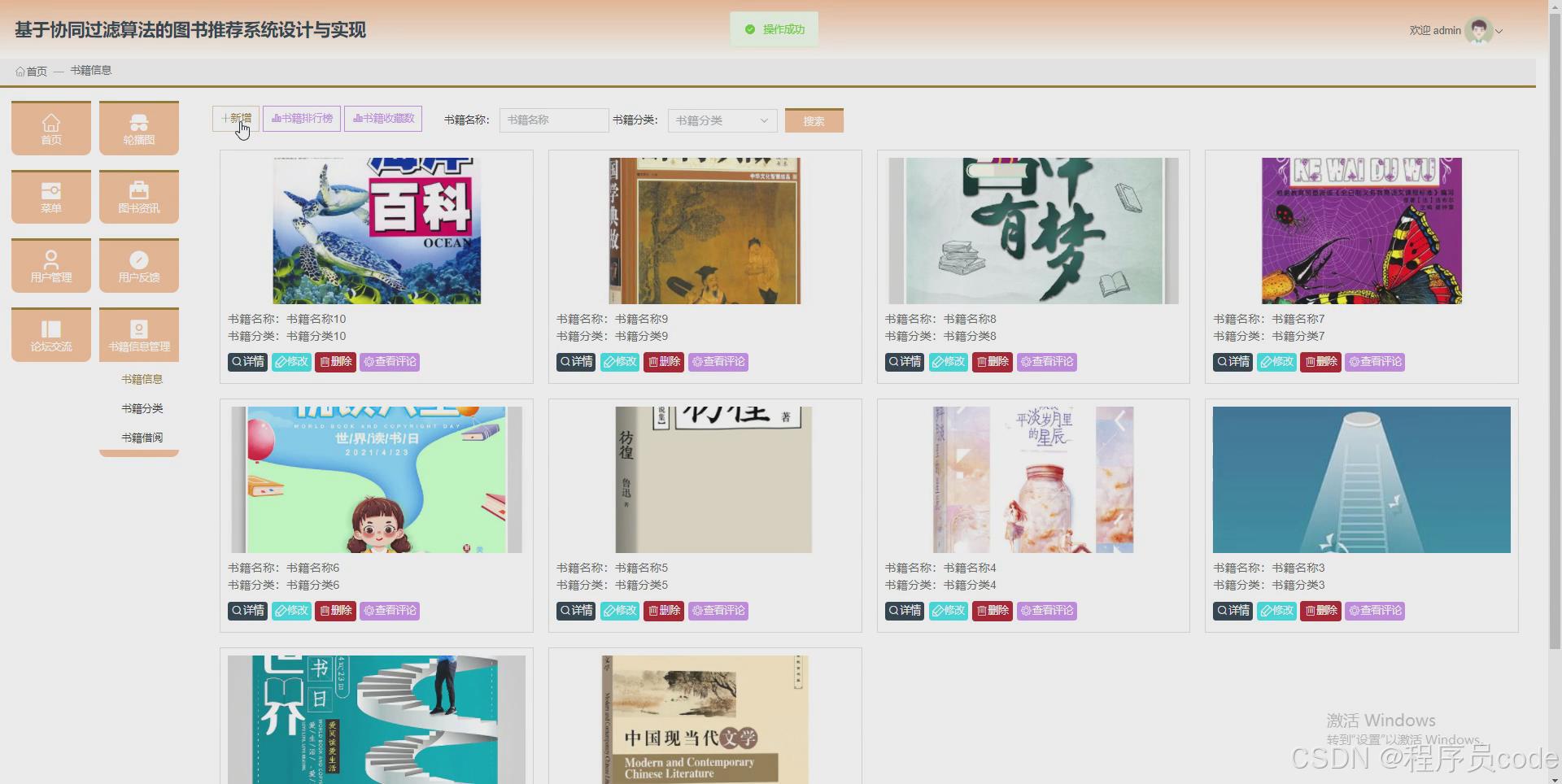Open 轮播图 management via its sidebar icon
The height and width of the screenshot is (784, 1562).
point(138,128)
